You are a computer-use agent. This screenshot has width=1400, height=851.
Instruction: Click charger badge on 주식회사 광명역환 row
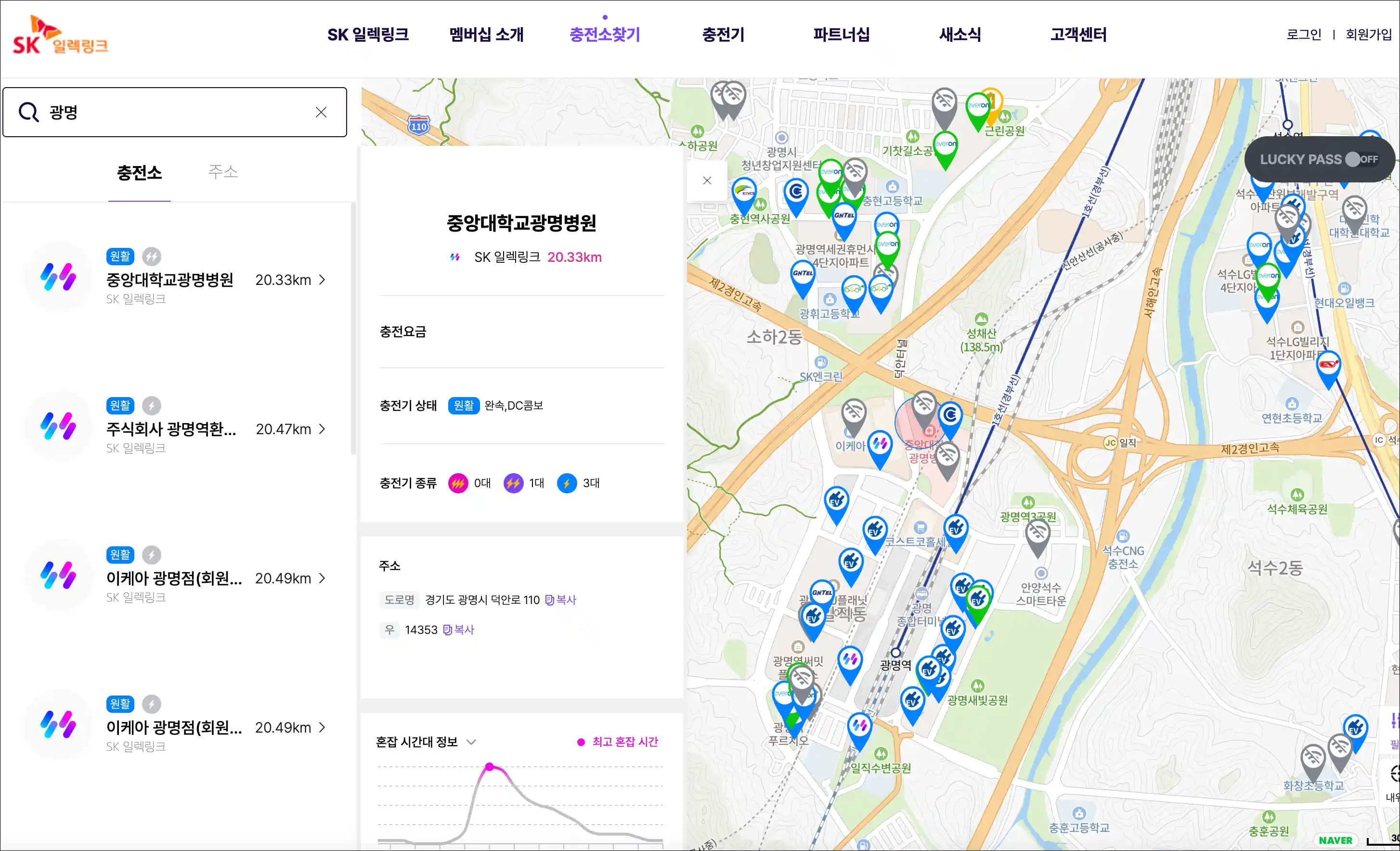[151, 406]
